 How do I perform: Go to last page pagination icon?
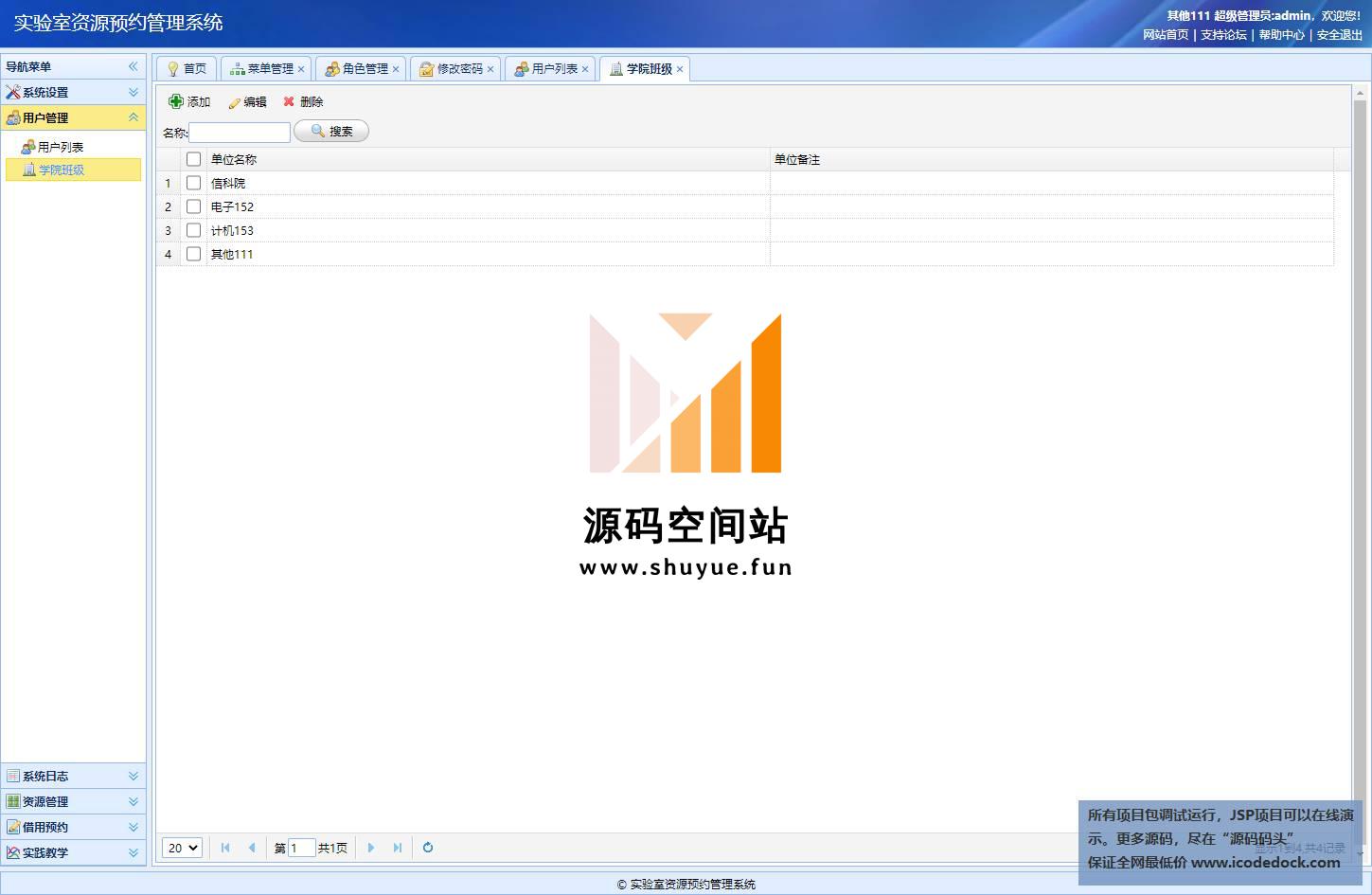(398, 848)
